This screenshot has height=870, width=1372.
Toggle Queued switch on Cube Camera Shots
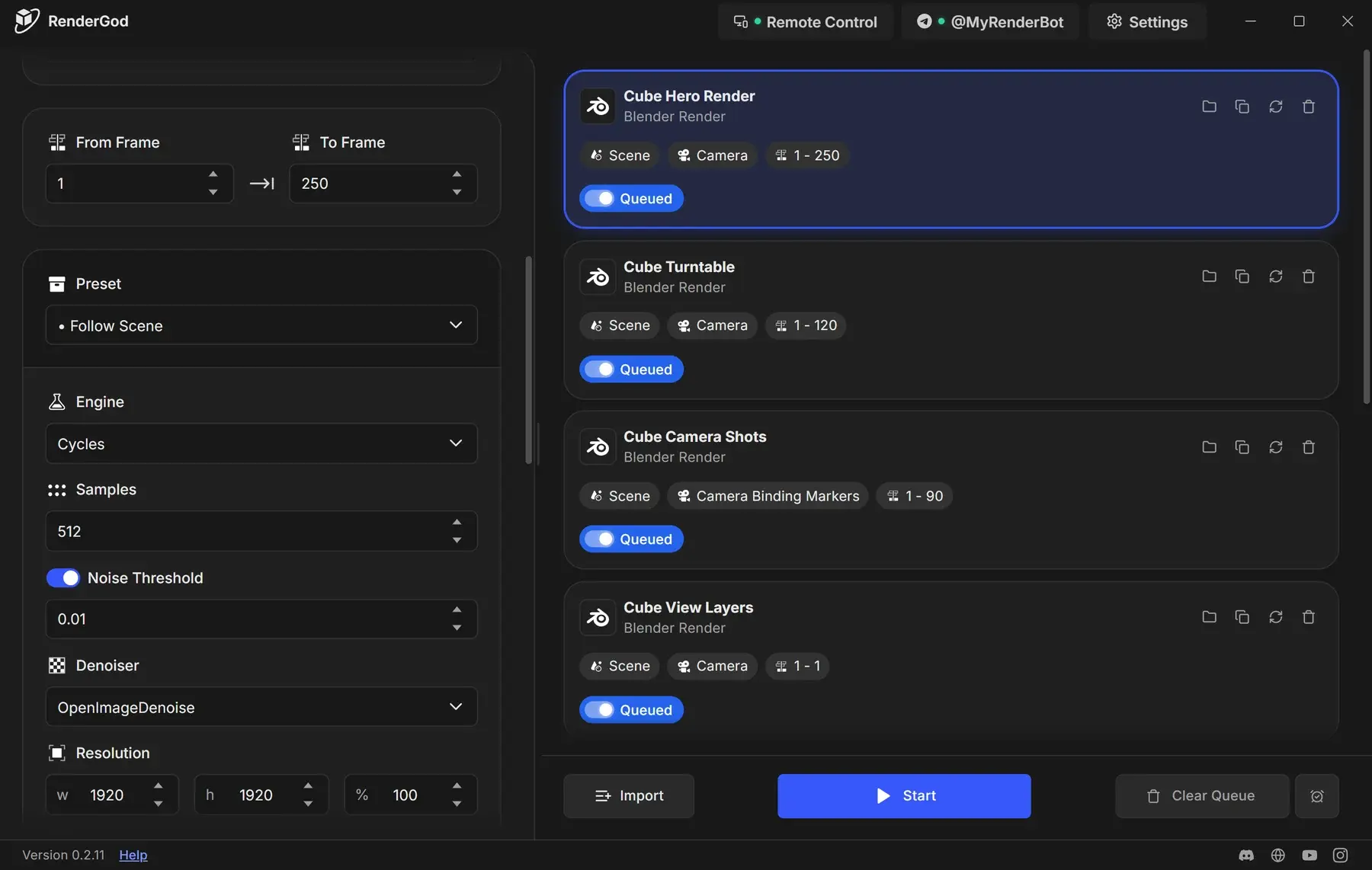pyautogui.click(x=599, y=539)
